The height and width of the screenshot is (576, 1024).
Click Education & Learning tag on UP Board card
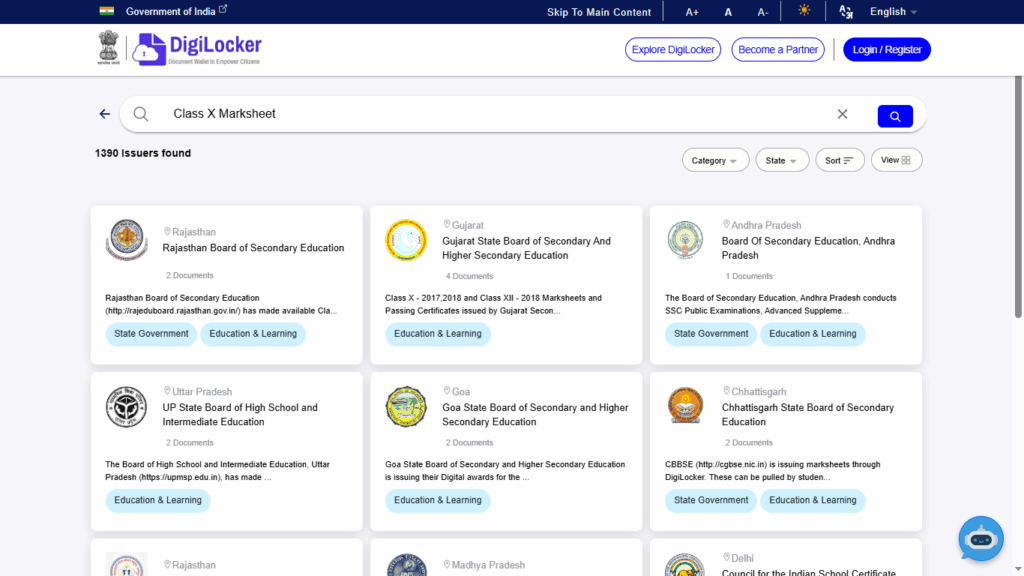pos(157,500)
